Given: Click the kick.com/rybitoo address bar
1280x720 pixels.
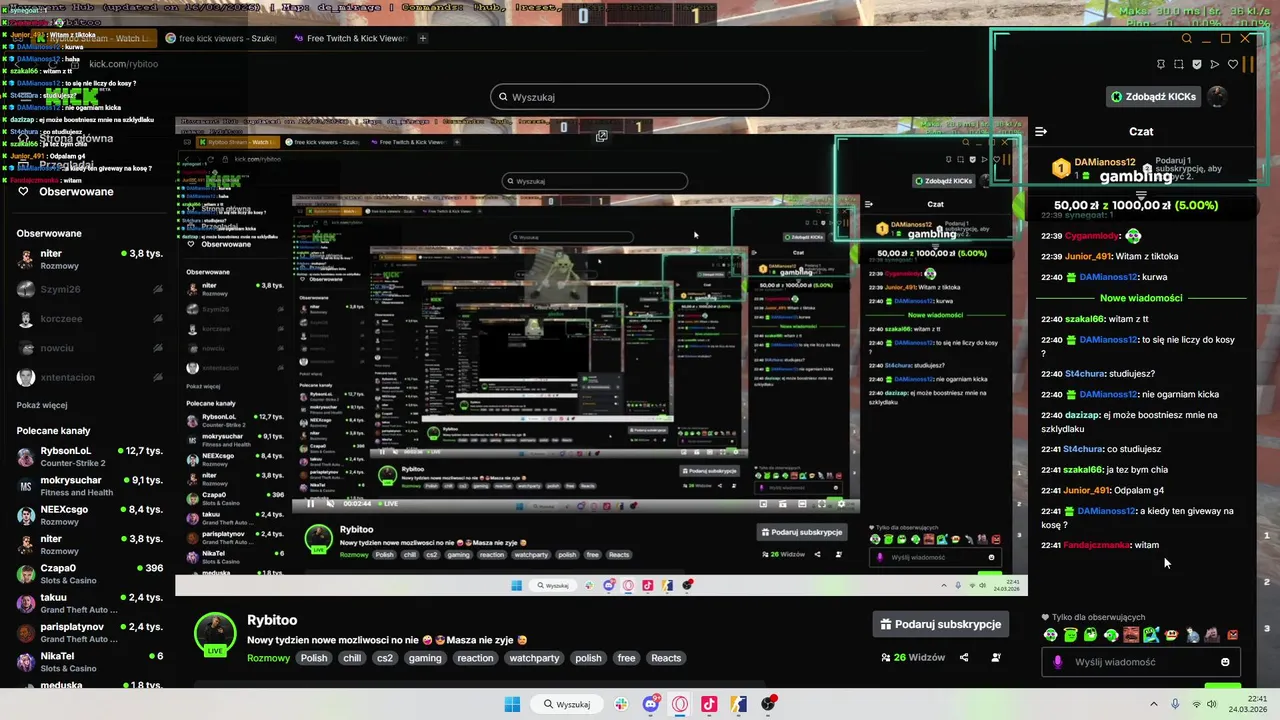Looking at the screenshot, I should pos(124,64).
